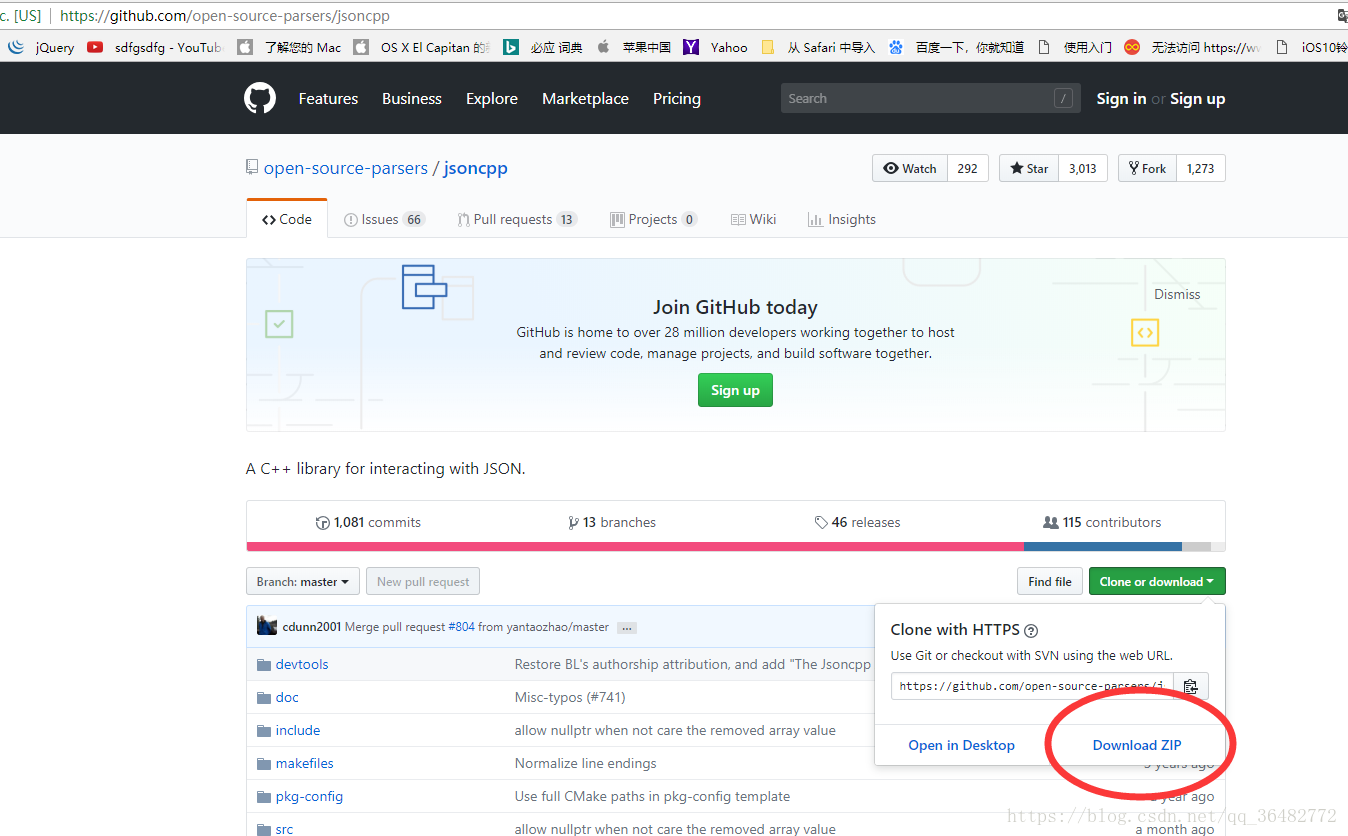Open the 苹果中国 bookmark
This screenshot has height=836, width=1348.
point(634,47)
